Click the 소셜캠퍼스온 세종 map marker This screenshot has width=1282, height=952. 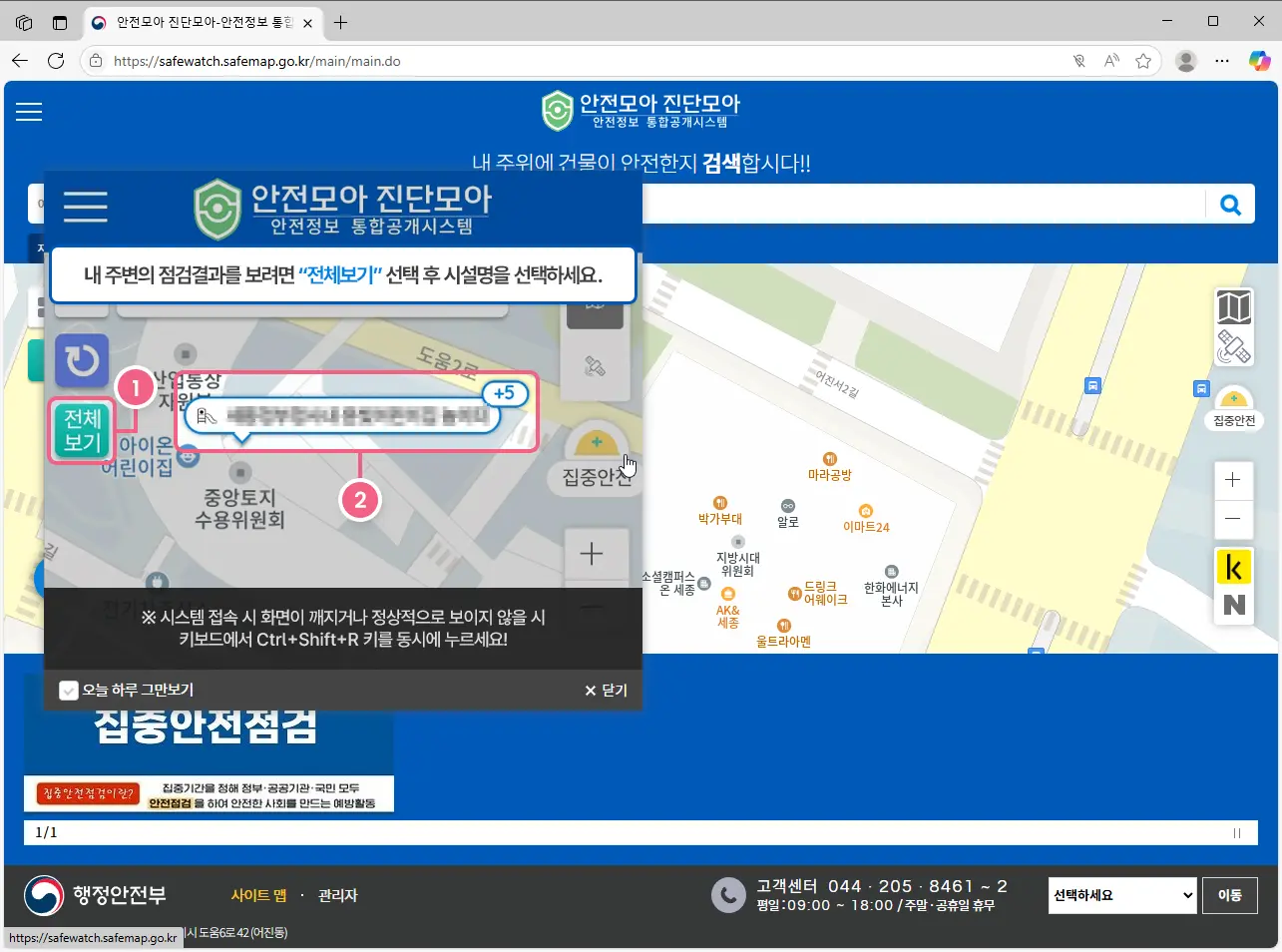[676, 584]
